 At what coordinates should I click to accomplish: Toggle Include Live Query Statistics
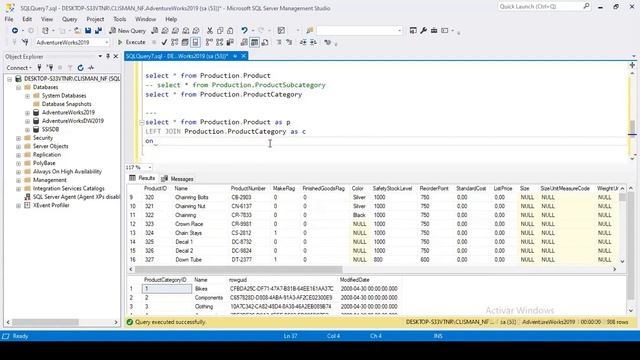point(220,42)
